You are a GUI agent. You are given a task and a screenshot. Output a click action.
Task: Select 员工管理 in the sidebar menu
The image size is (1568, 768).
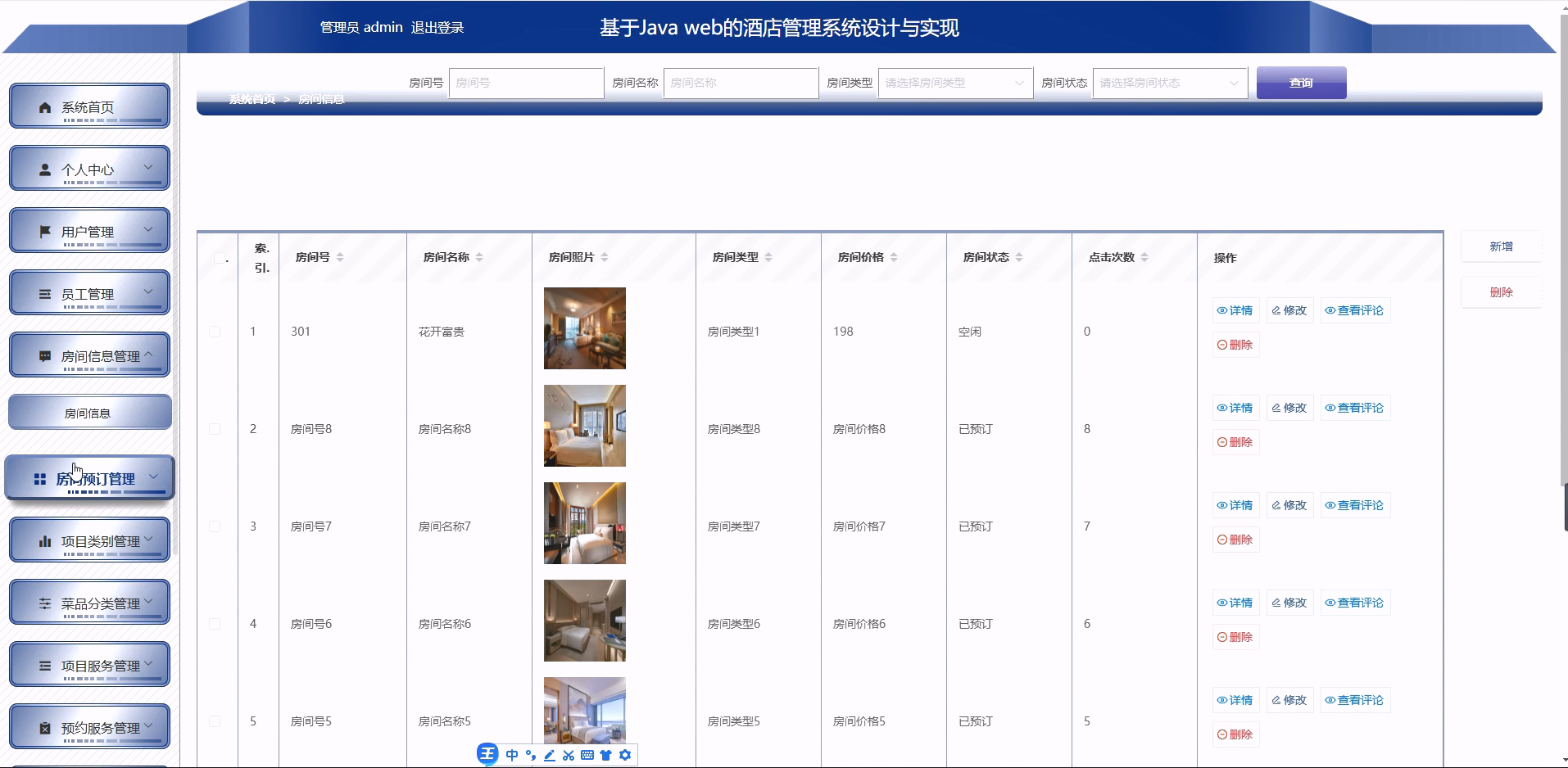pyautogui.click(x=89, y=292)
